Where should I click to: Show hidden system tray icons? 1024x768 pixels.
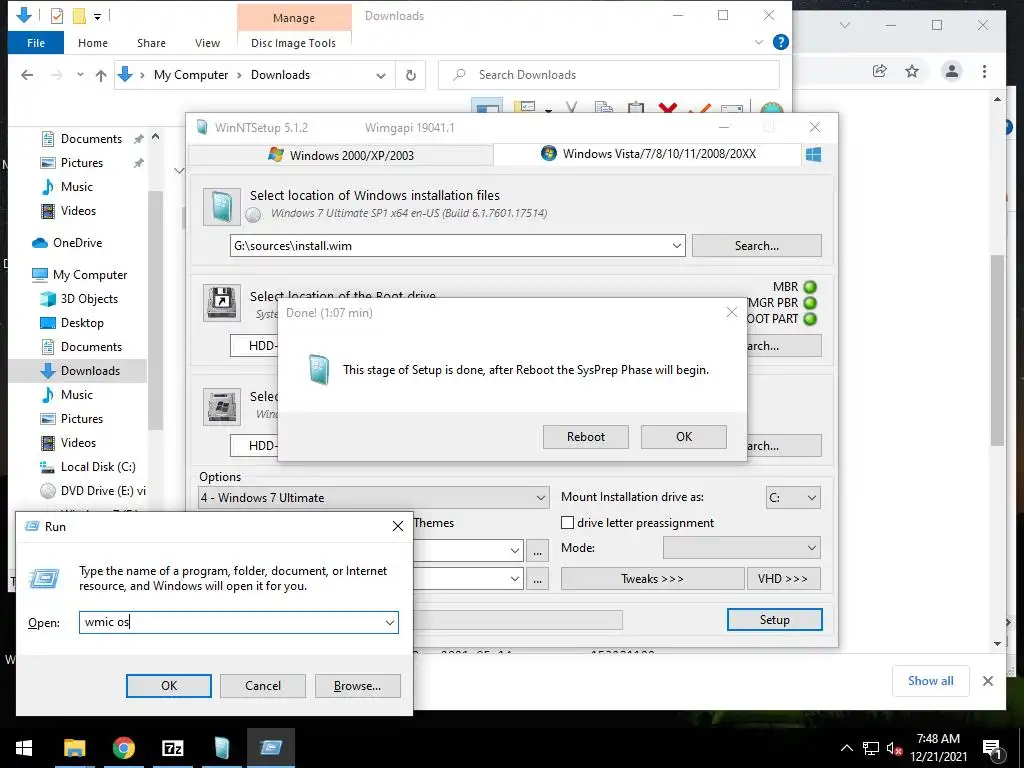coord(846,748)
